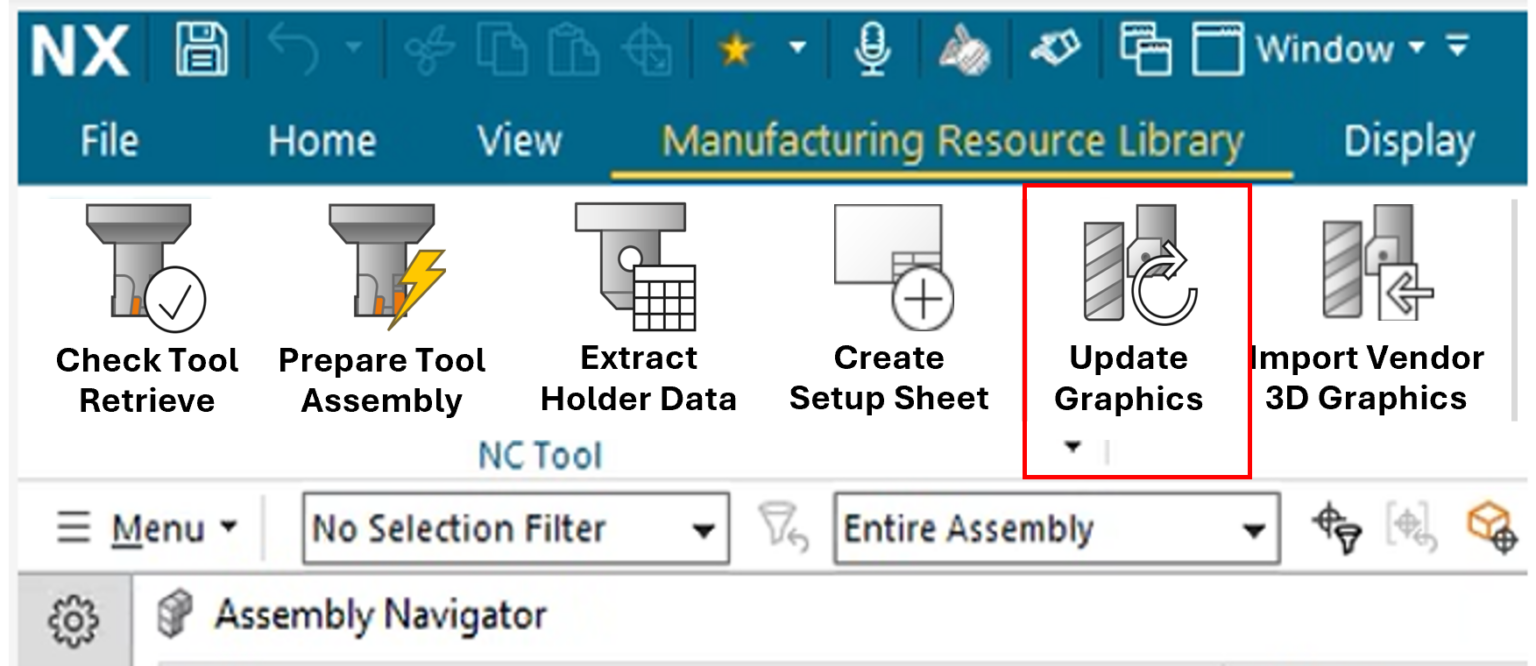The image size is (1536, 666).
Task: Open the voice command microphone icon
Action: [872, 48]
